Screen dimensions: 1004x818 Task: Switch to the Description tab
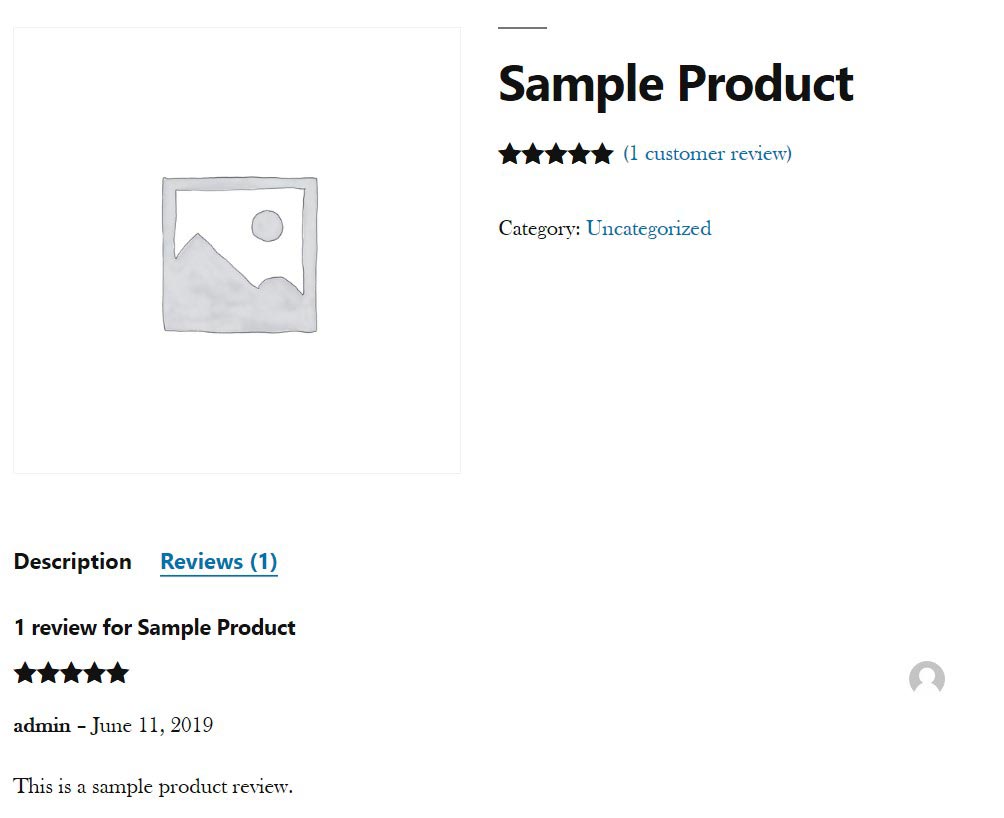pos(72,562)
